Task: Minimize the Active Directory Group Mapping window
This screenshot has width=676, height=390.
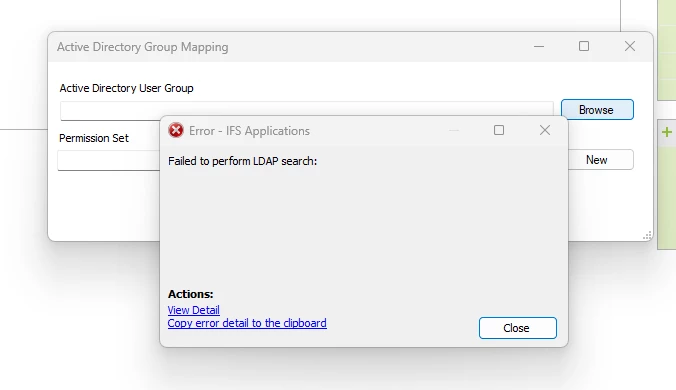Action: coord(539,46)
